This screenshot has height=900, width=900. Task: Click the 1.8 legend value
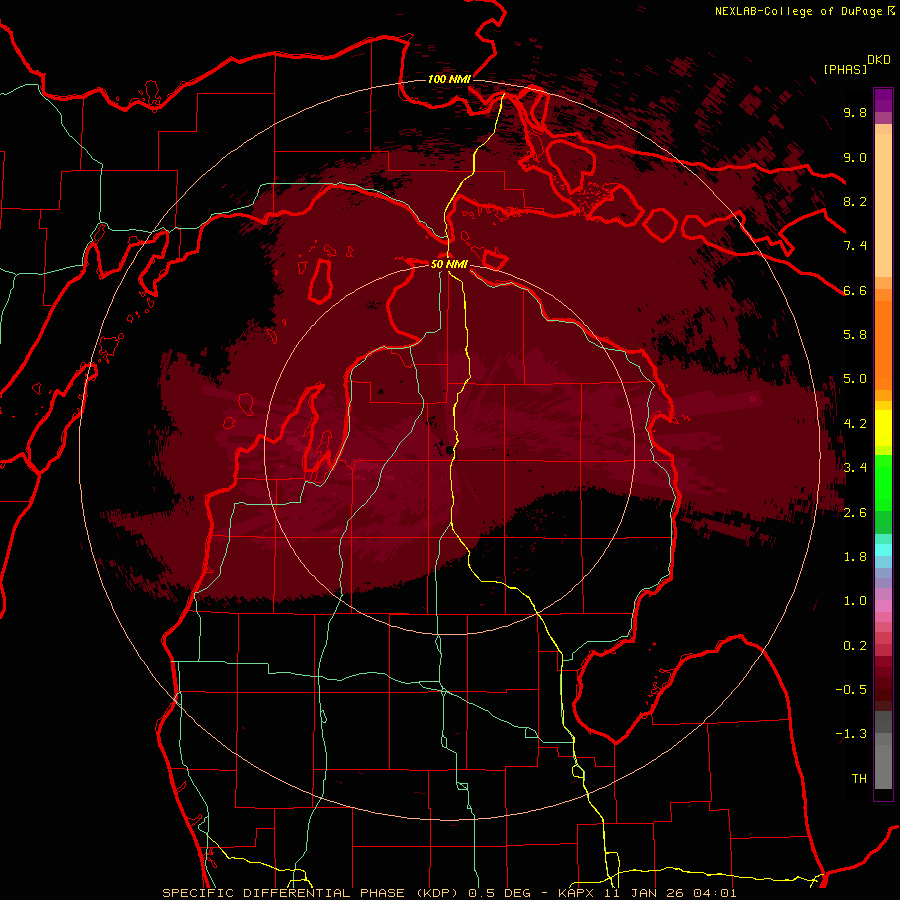pos(855,557)
